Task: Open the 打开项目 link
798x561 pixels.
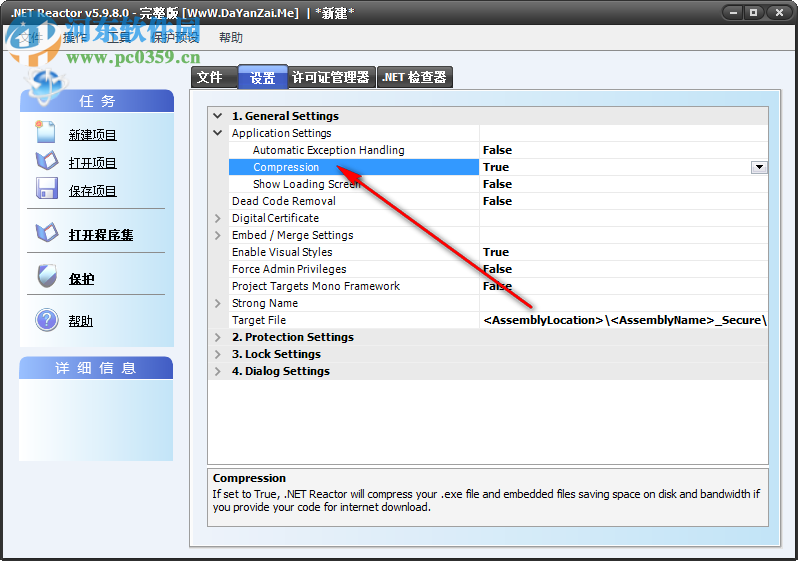Action: click(93, 163)
